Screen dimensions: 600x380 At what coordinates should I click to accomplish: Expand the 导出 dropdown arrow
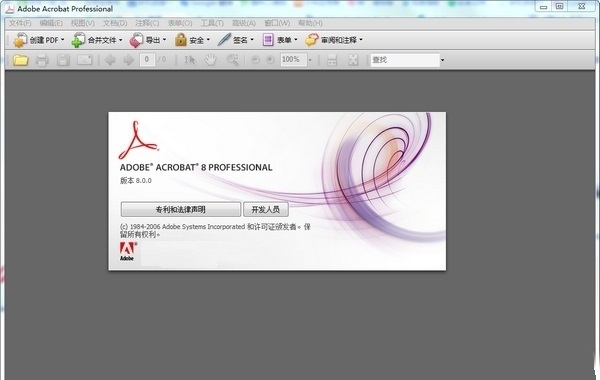click(165, 39)
